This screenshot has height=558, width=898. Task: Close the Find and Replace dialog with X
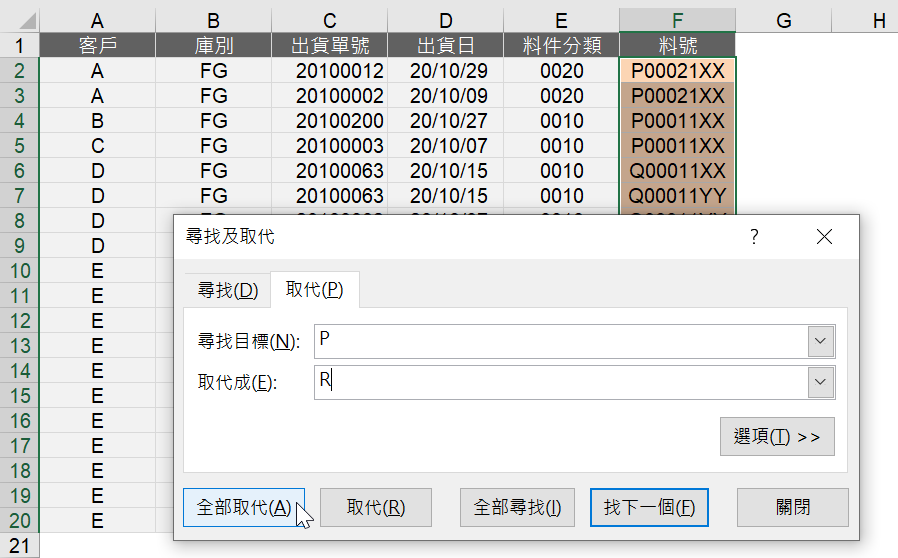tap(824, 237)
